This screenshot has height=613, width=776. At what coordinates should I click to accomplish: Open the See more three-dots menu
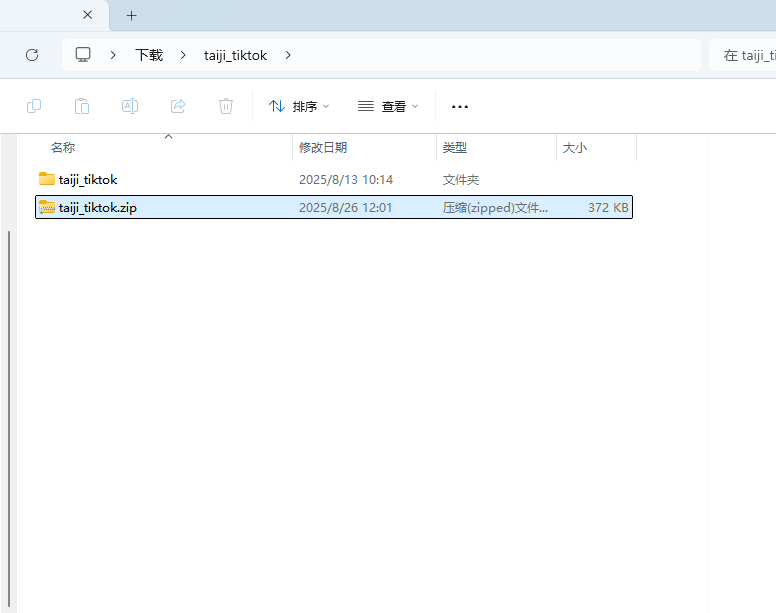click(460, 106)
